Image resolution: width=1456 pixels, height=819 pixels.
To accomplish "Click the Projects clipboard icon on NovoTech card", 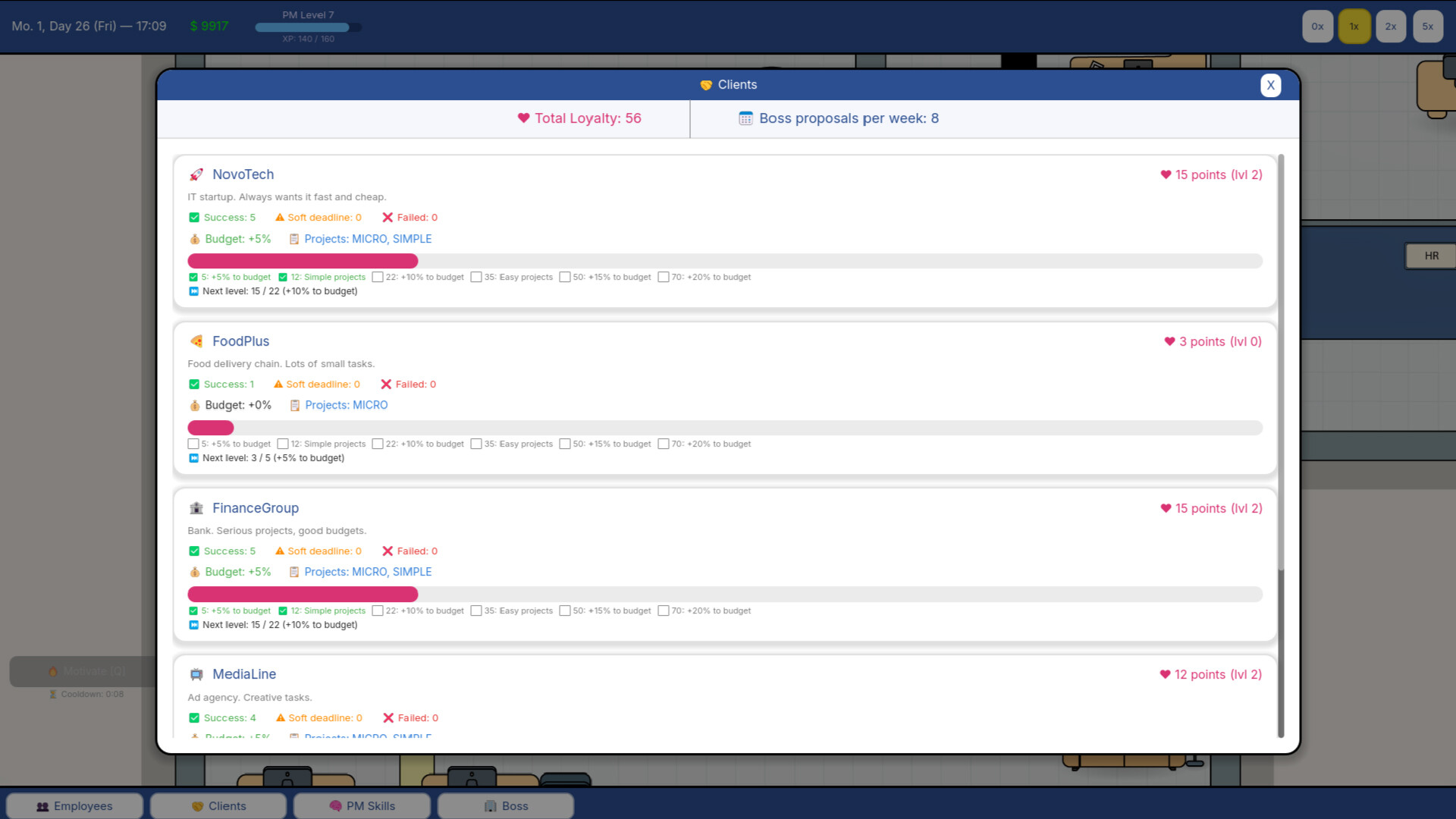I will 294,239.
